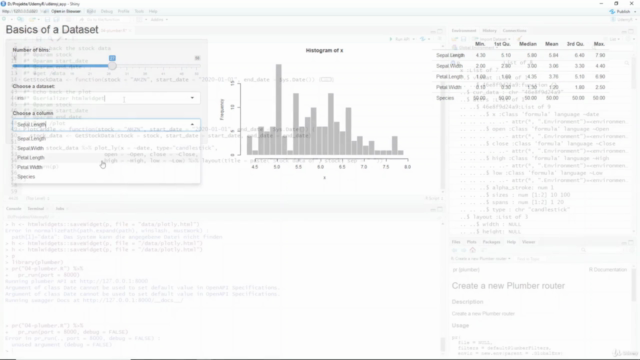Collapse the column list using its arrow
Viewport: 640px width, 360px height.
(192, 124)
